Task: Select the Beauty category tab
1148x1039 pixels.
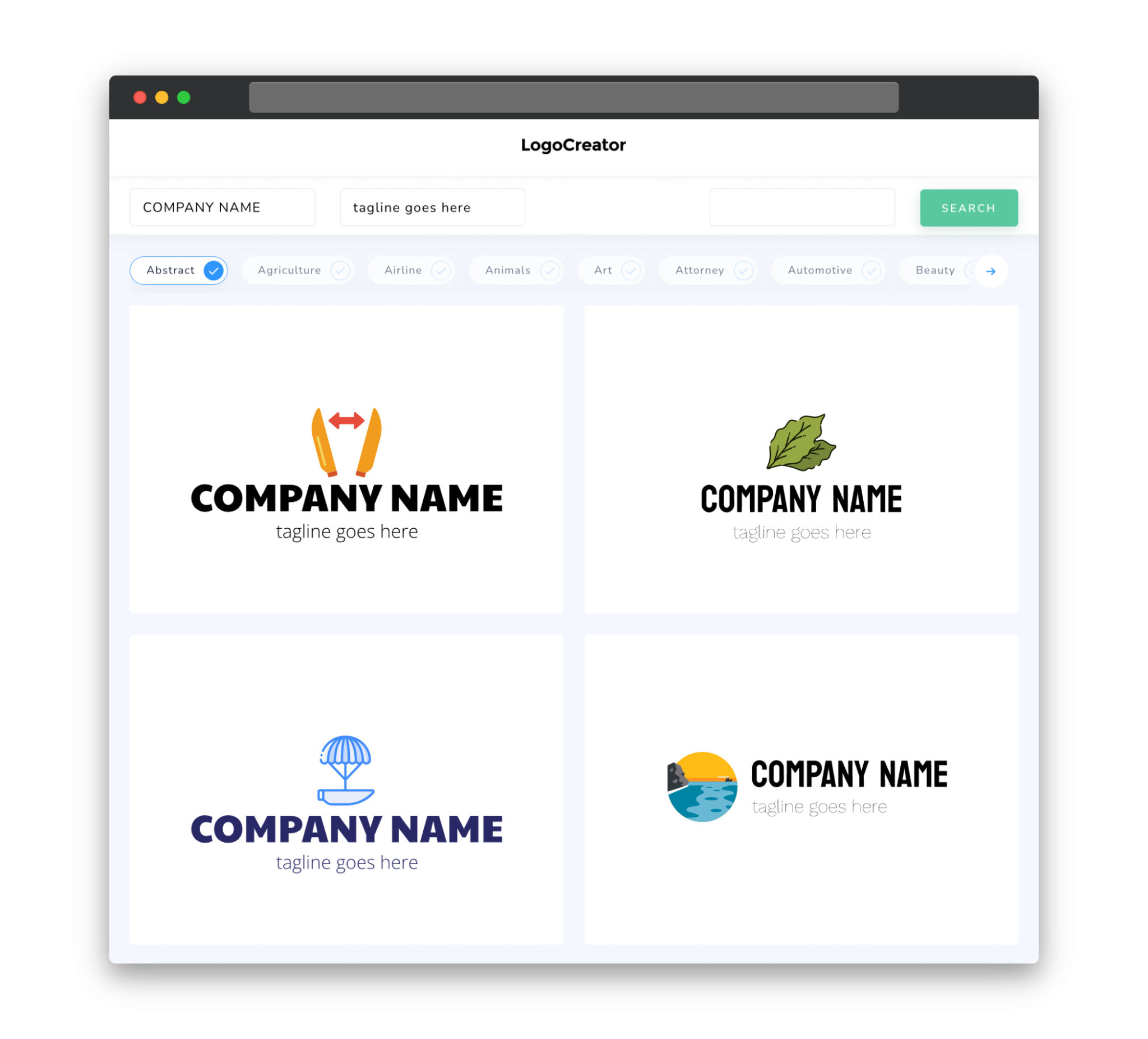Action: 936,270
